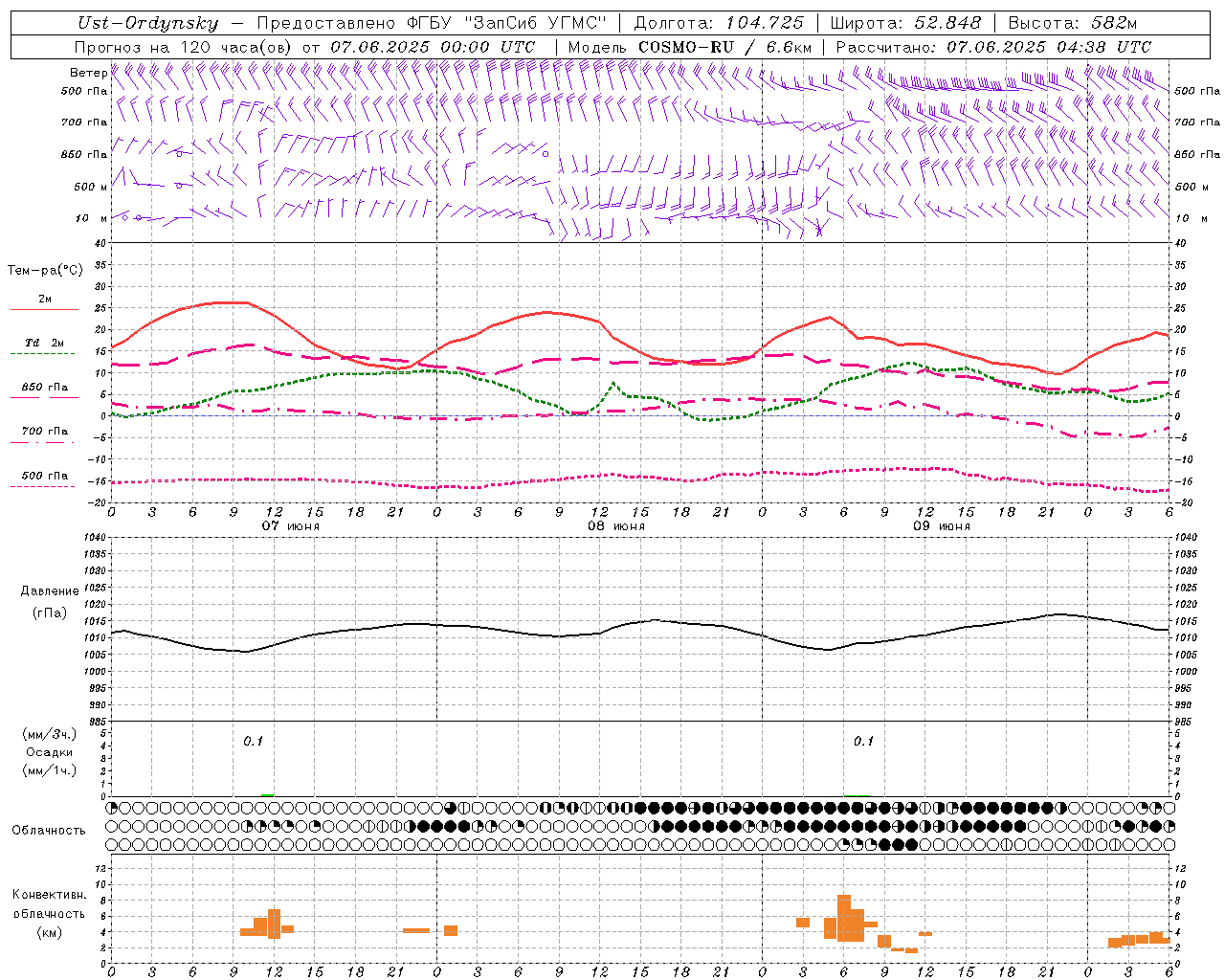Click the 'Td 2м' dew point legend
This screenshot has width=1225, height=980.
point(45,343)
